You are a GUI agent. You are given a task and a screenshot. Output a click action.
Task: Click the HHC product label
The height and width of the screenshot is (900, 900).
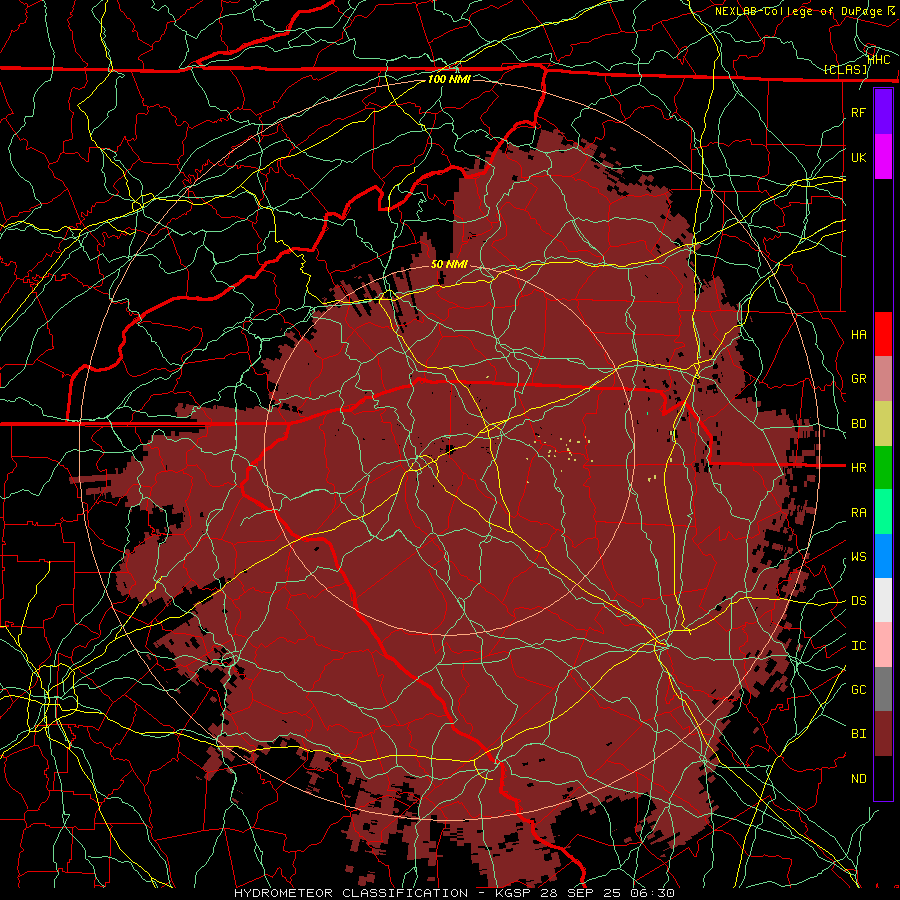(x=879, y=60)
